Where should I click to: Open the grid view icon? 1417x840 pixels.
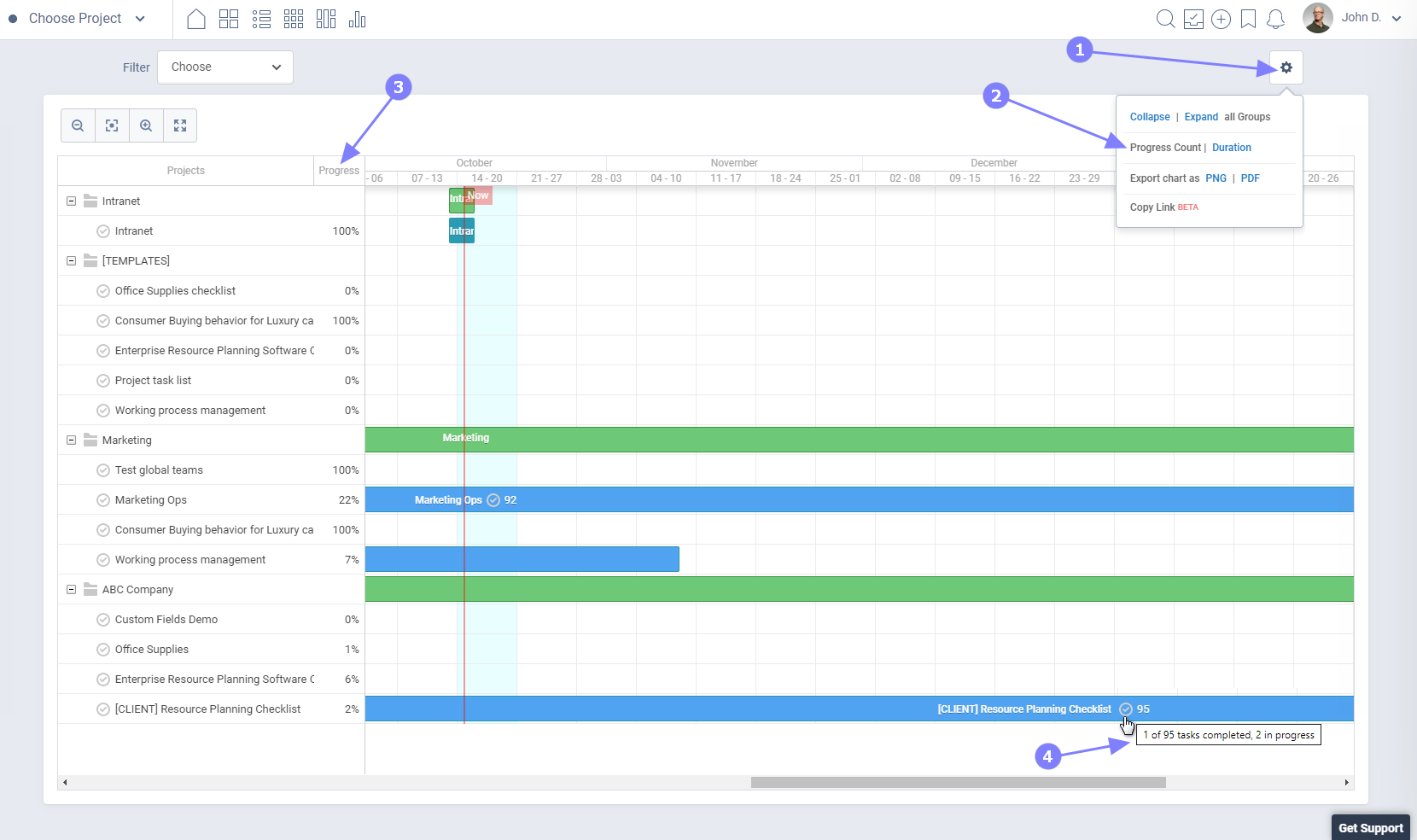pos(294,19)
